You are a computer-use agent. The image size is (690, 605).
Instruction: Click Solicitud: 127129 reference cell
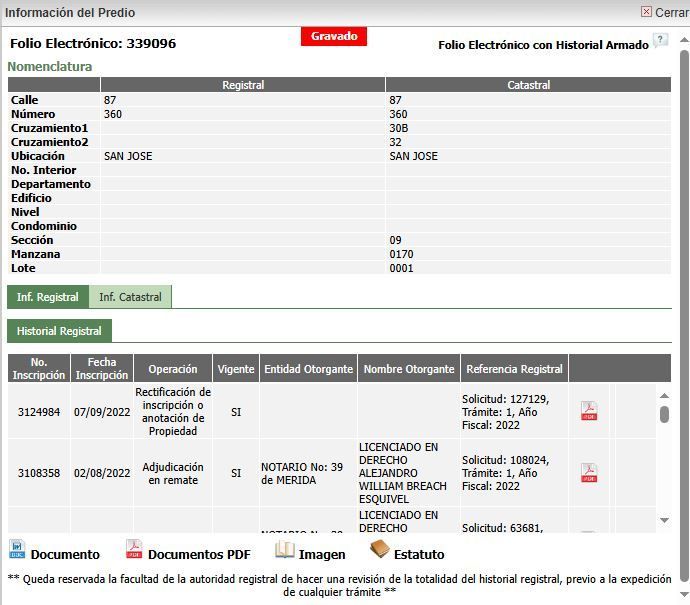point(514,412)
